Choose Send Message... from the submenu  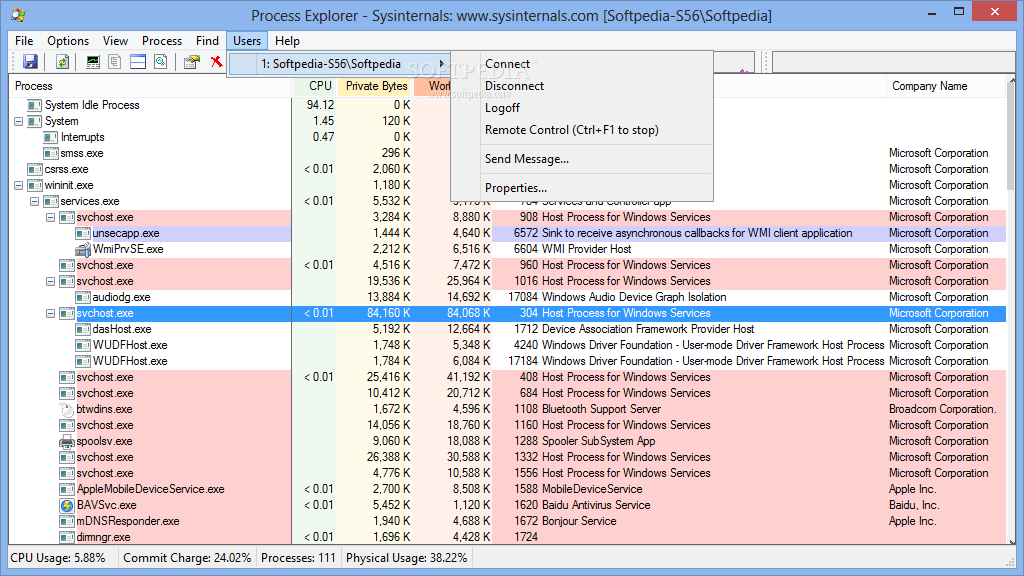[x=526, y=159]
